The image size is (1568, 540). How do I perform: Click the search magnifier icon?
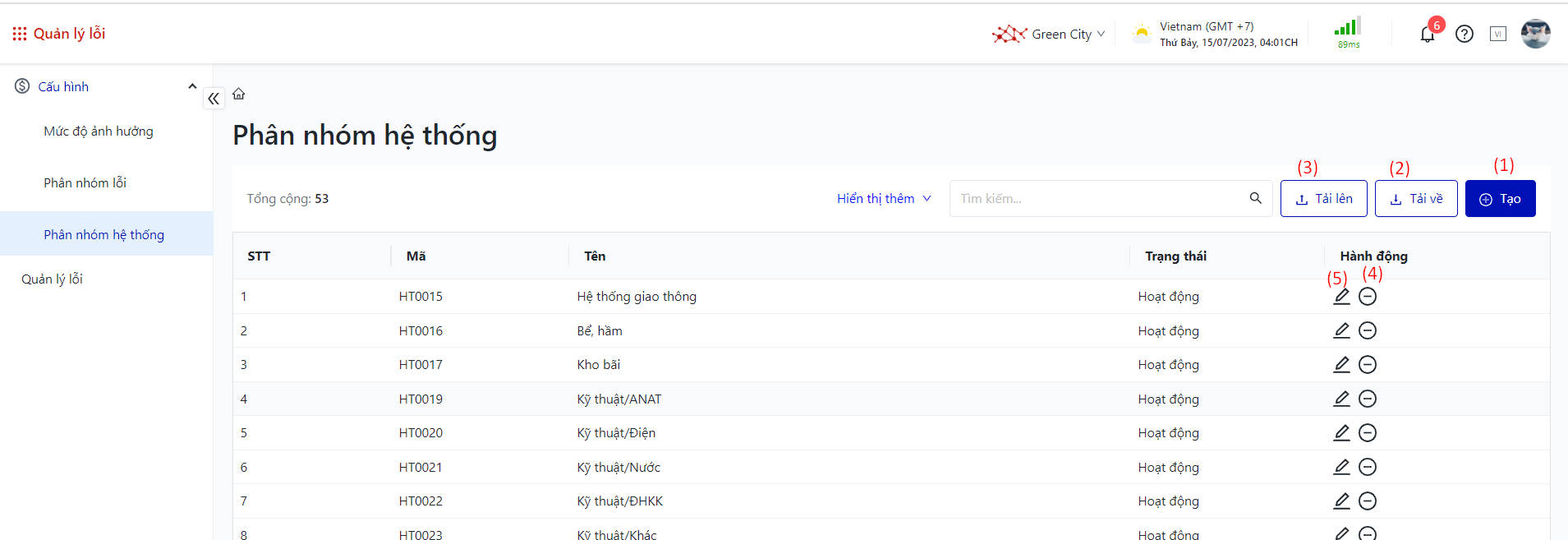[1255, 198]
